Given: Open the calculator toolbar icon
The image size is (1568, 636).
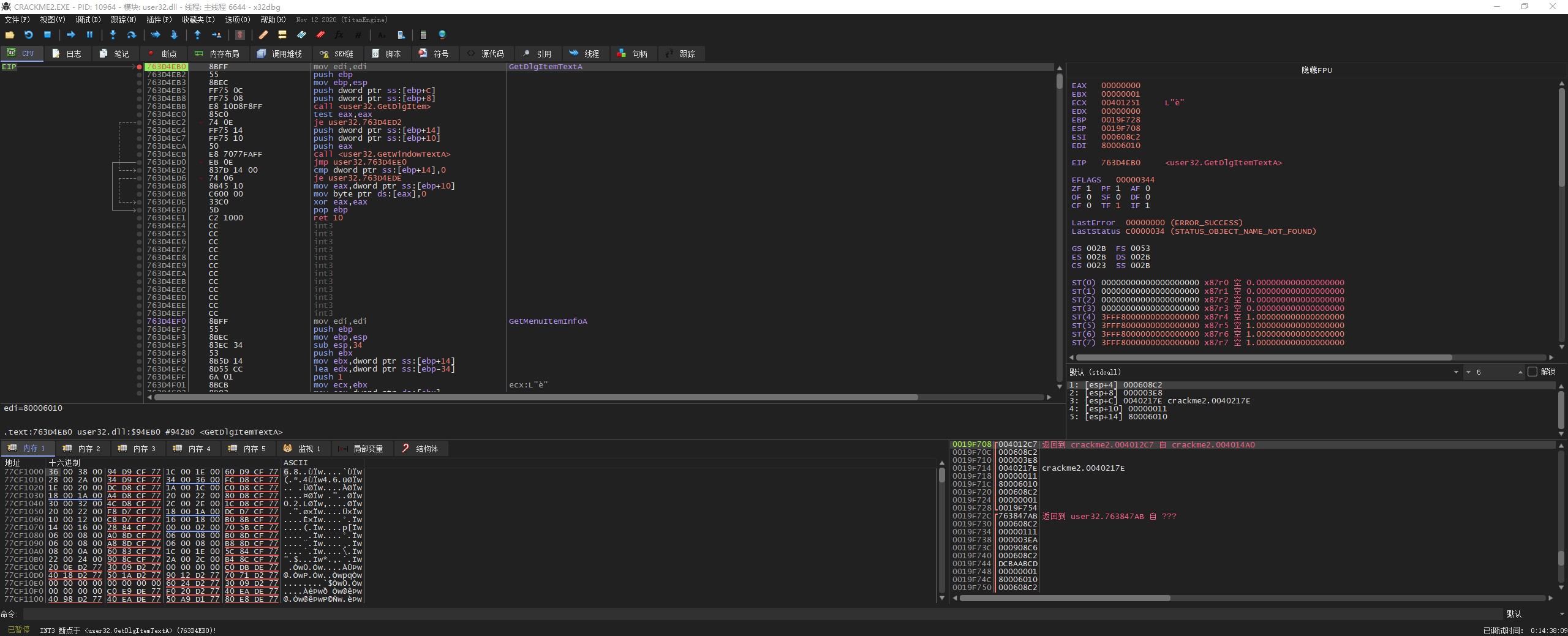Looking at the screenshot, I should (423, 35).
